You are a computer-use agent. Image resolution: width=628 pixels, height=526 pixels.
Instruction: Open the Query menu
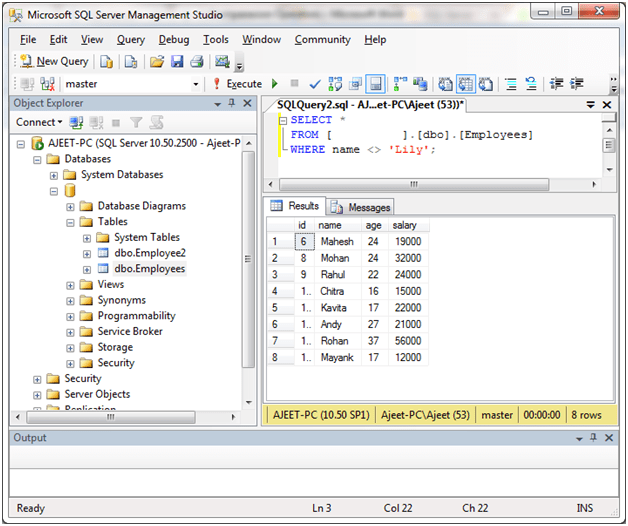click(131, 40)
